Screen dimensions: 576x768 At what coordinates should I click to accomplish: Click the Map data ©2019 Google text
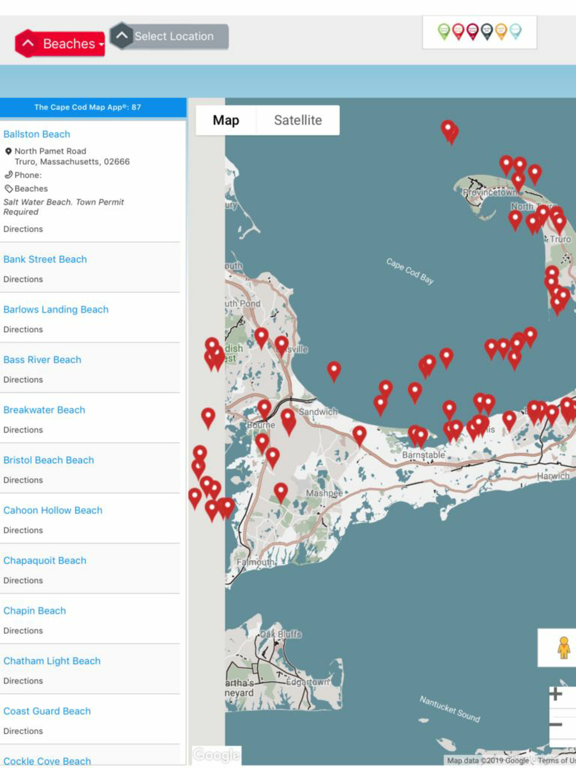(x=487, y=761)
